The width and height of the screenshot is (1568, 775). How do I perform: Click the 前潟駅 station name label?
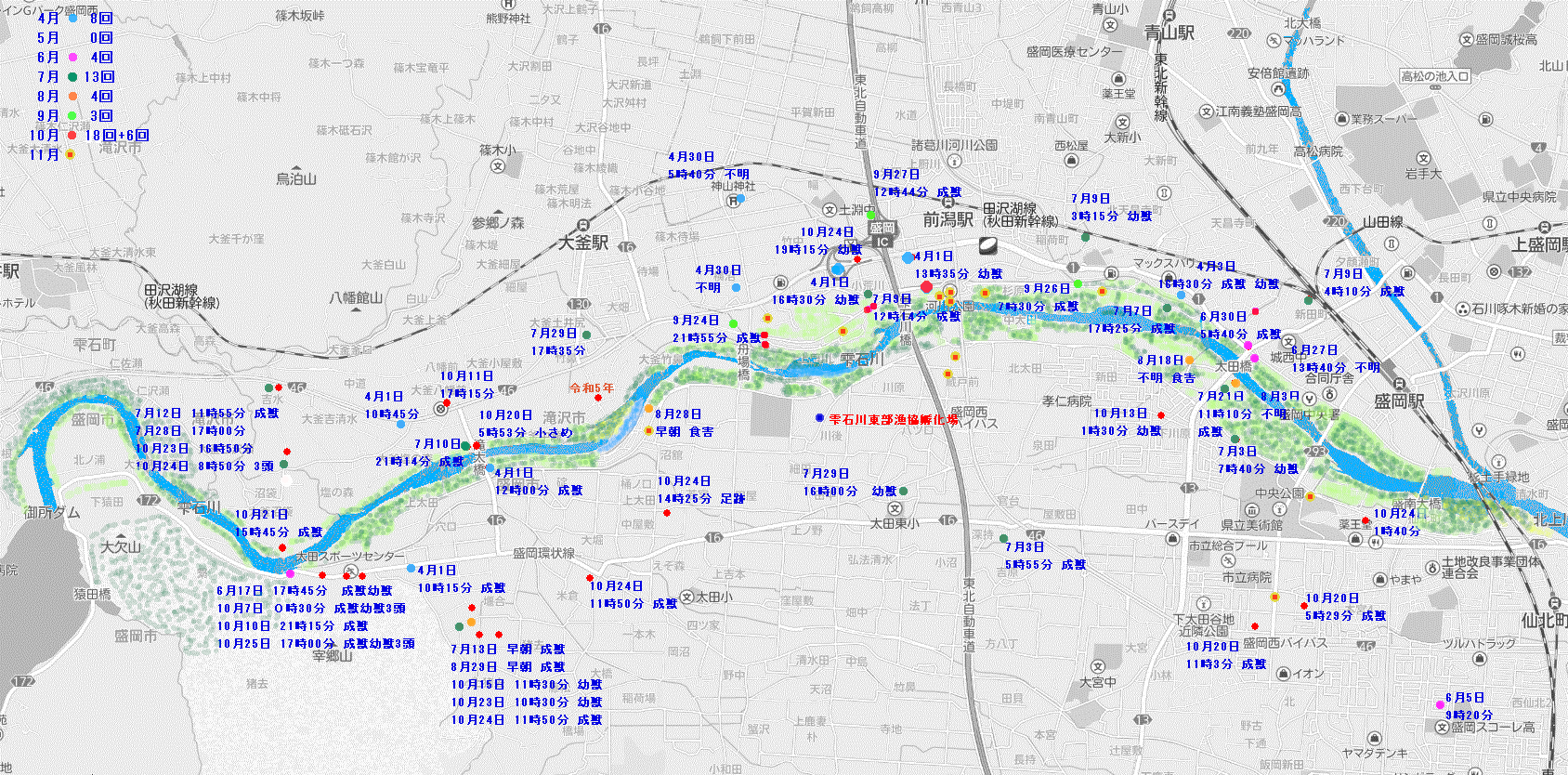click(x=947, y=219)
